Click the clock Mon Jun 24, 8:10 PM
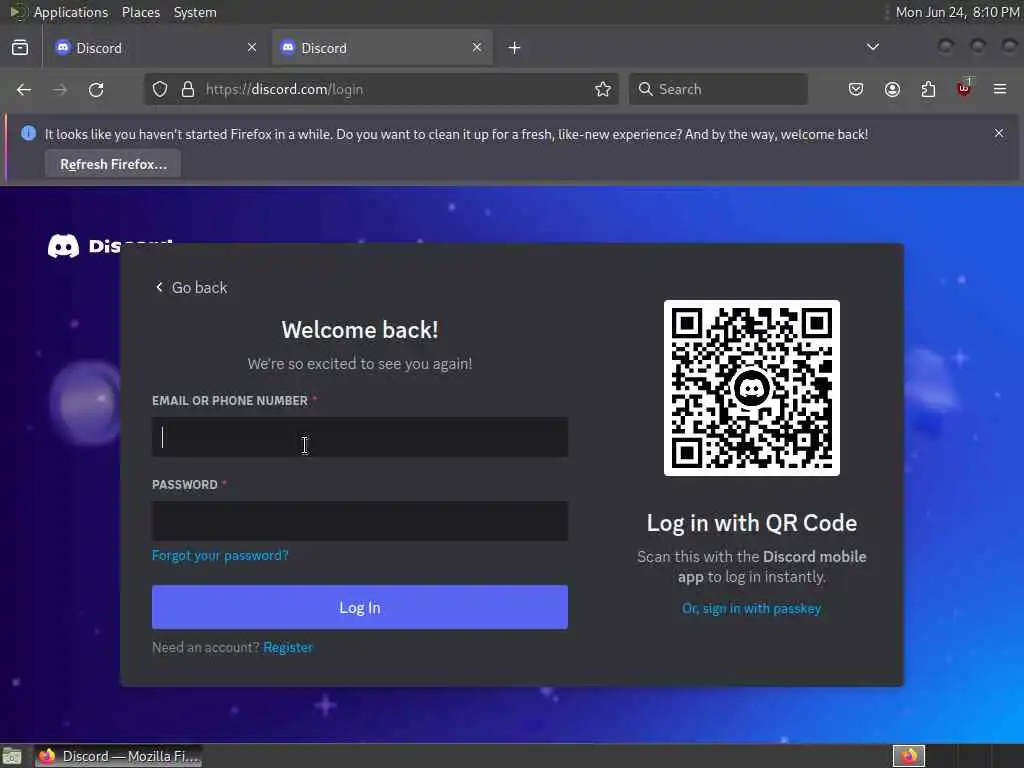The image size is (1024, 768). [x=957, y=12]
